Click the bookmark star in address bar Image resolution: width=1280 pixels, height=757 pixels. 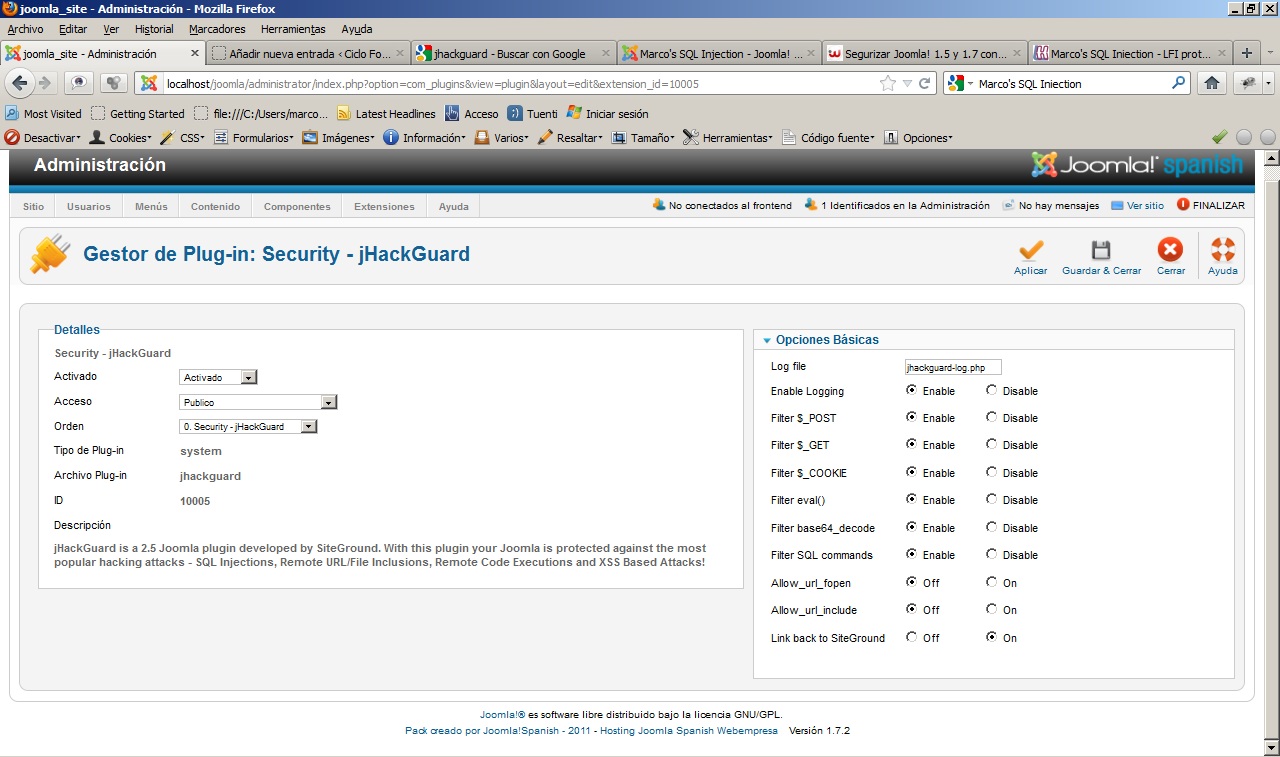click(887, 83)
